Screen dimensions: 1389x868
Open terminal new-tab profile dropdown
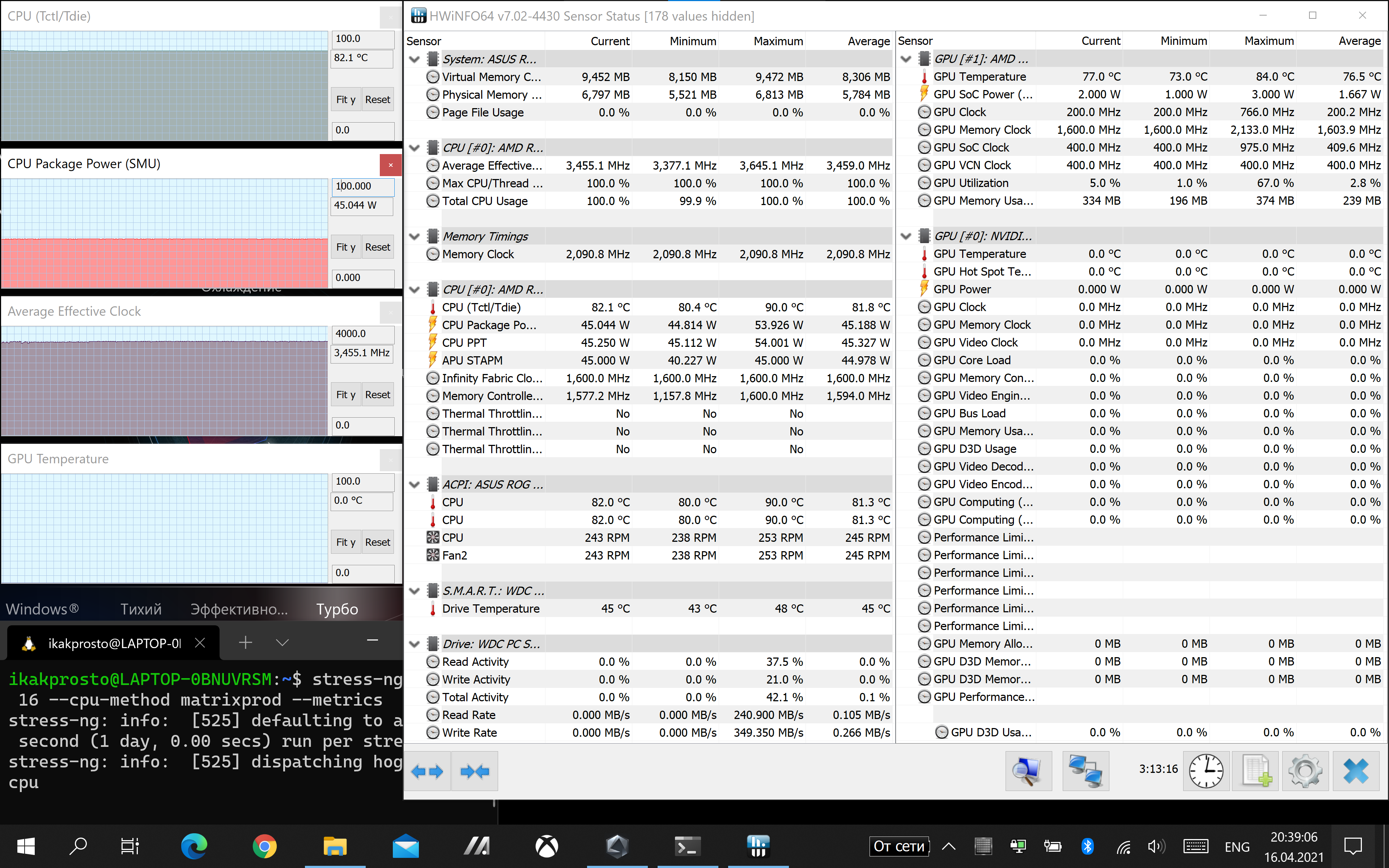pyautogui.click(x=282, y=642)
